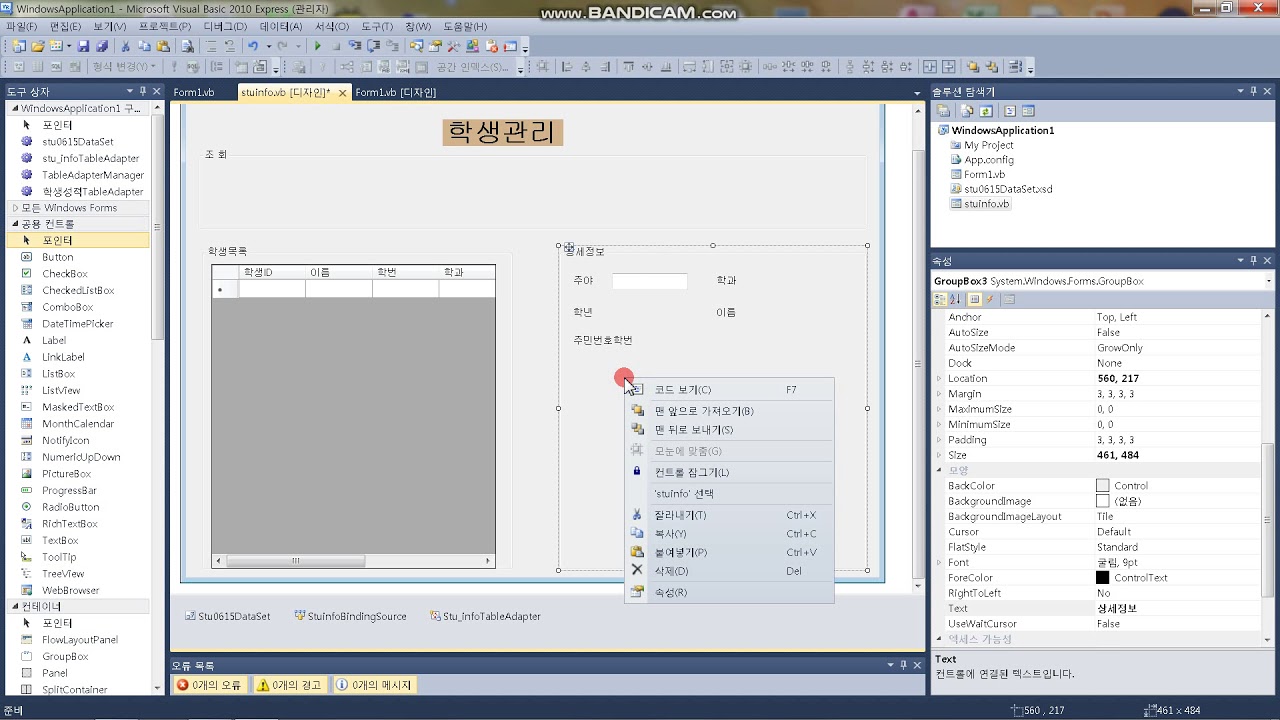Collapse the 컨테이너 toolbox section
Image resolution: width=1280 pixels, height=720 pixels.
click(x=15, y=607)
